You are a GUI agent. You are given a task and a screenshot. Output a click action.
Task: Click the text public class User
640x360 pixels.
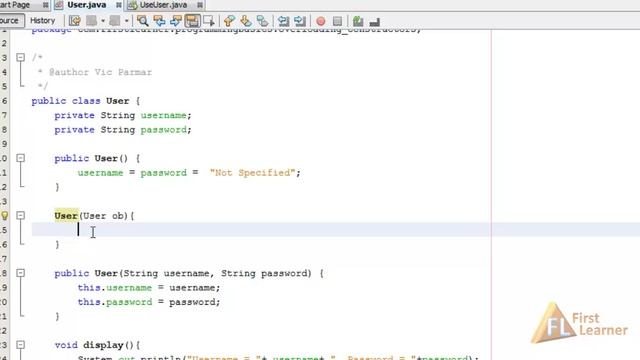coord(80,101)
